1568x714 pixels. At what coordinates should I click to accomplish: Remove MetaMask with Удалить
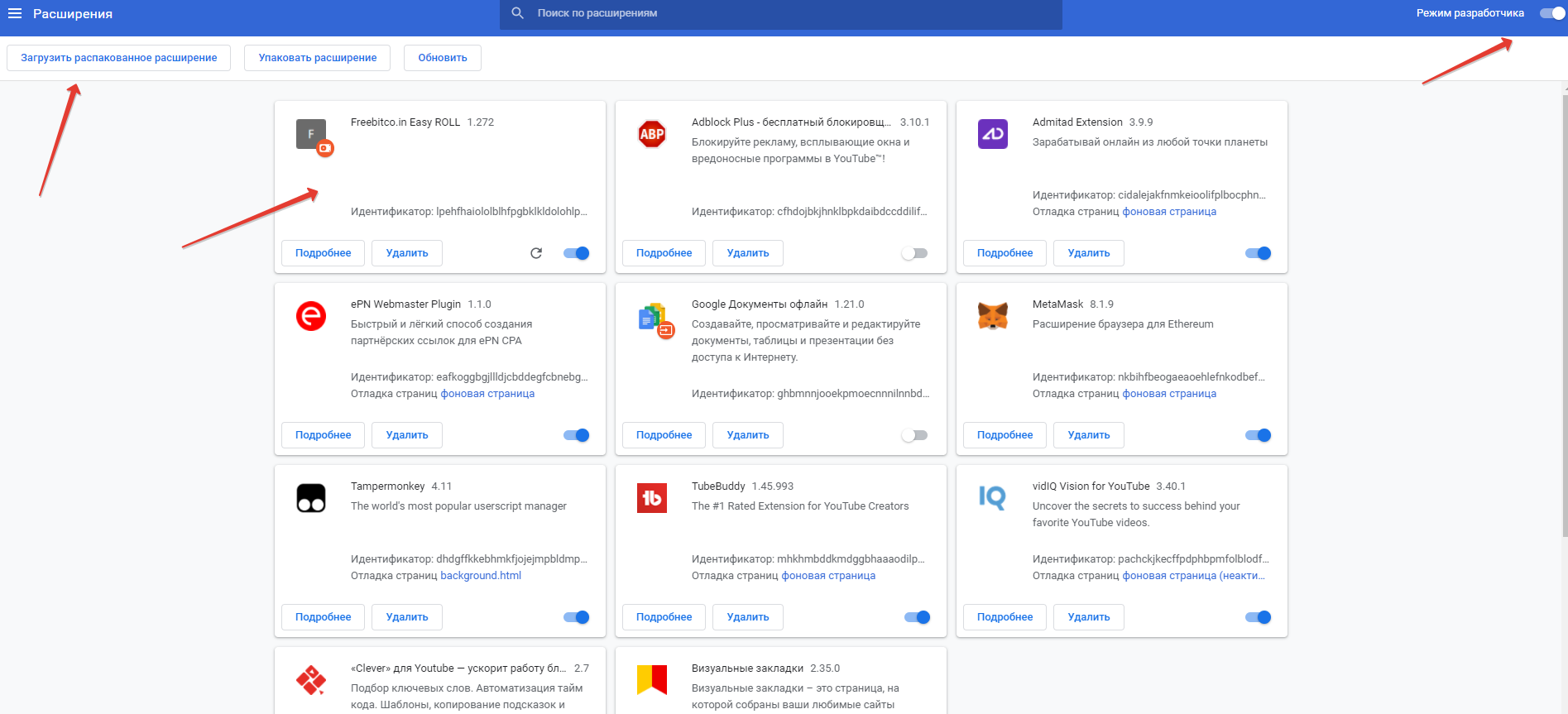[1089, 435]
